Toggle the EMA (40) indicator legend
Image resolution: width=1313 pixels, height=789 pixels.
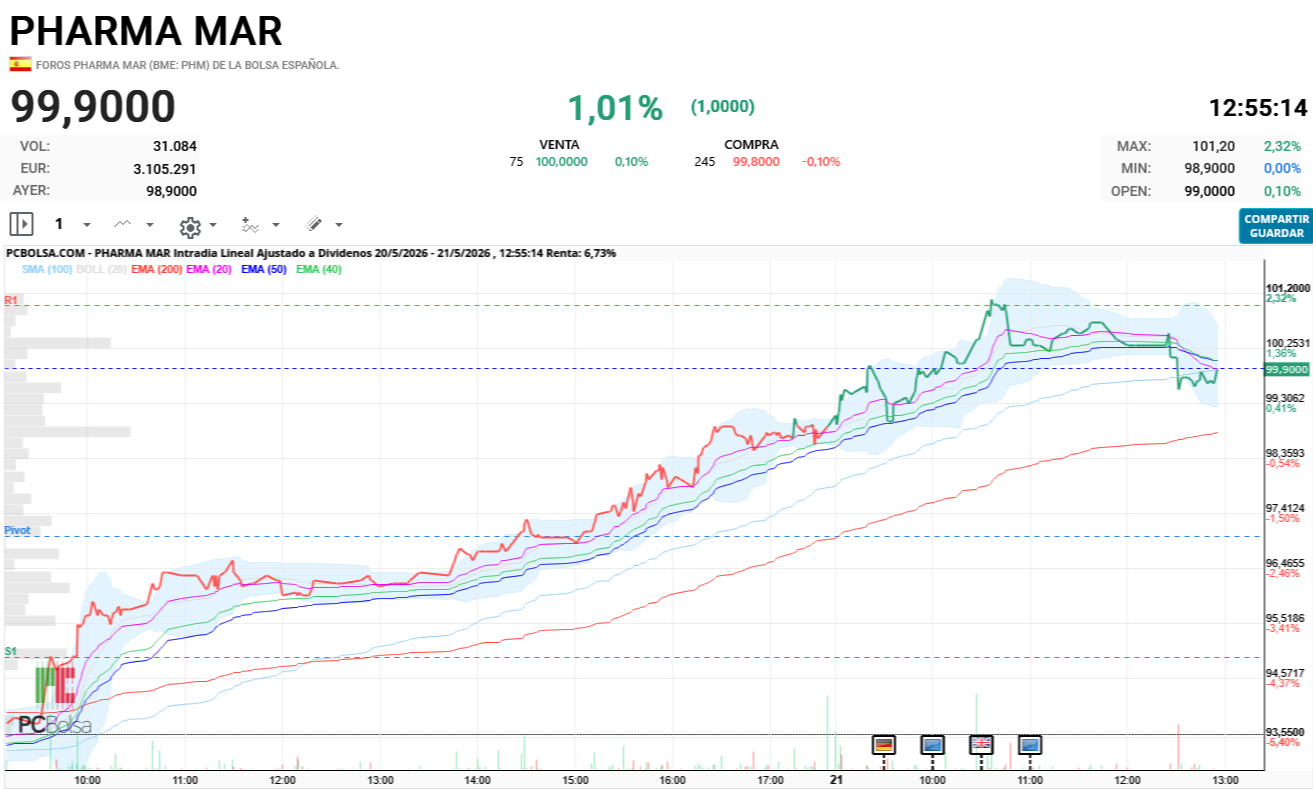point(317,269)
